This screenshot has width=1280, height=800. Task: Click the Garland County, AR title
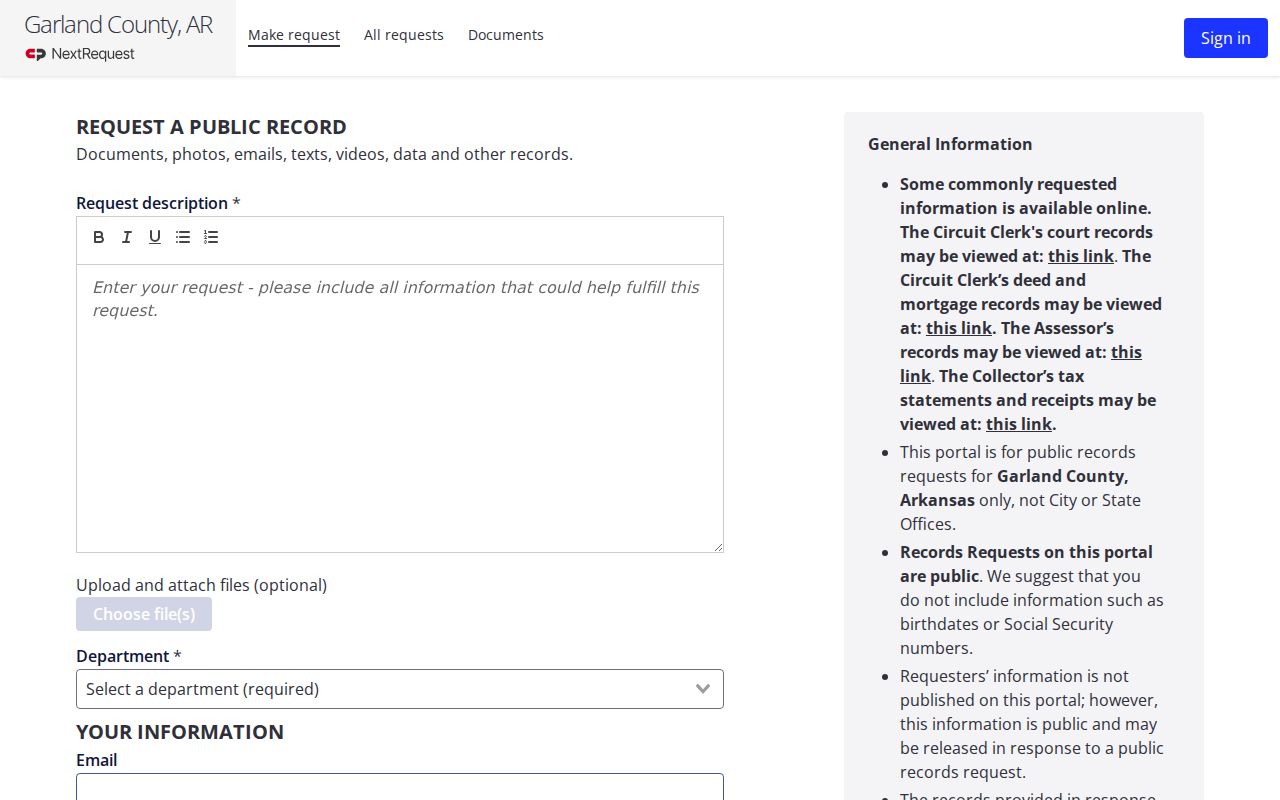click(118, 25)
